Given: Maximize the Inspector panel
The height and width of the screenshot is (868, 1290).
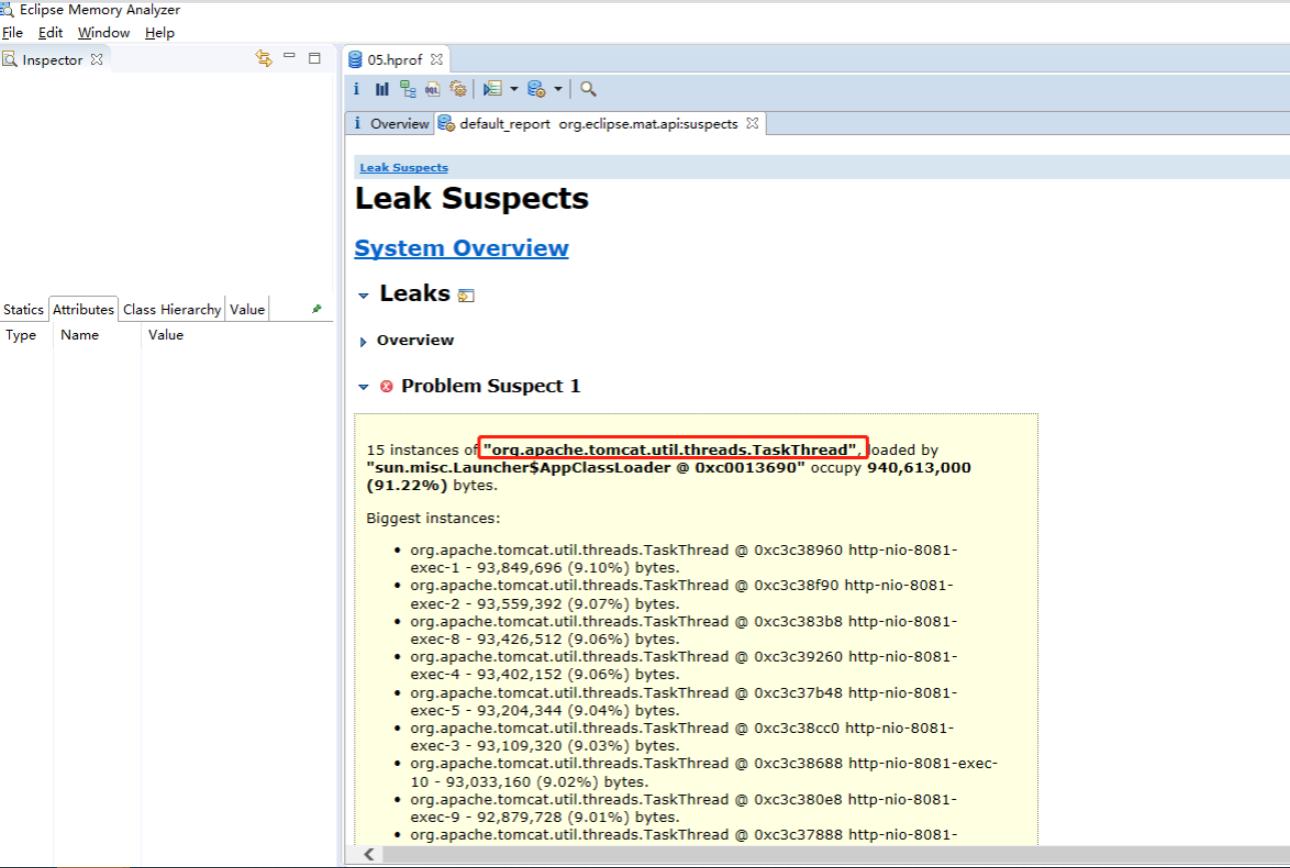Looking at the screenshot, I should click(x=314, y=60).
